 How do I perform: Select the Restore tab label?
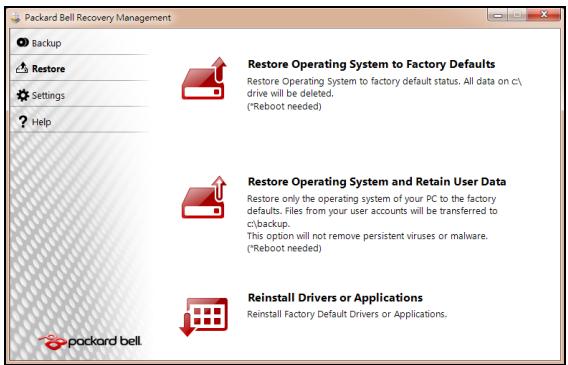click(x=49, y=69)
